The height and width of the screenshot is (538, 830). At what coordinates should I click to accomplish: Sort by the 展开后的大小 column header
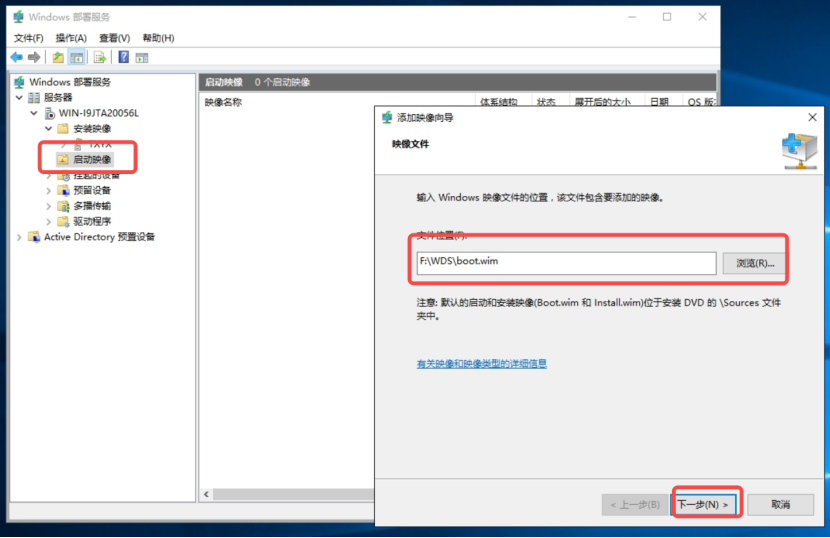(x=603, y=102)
